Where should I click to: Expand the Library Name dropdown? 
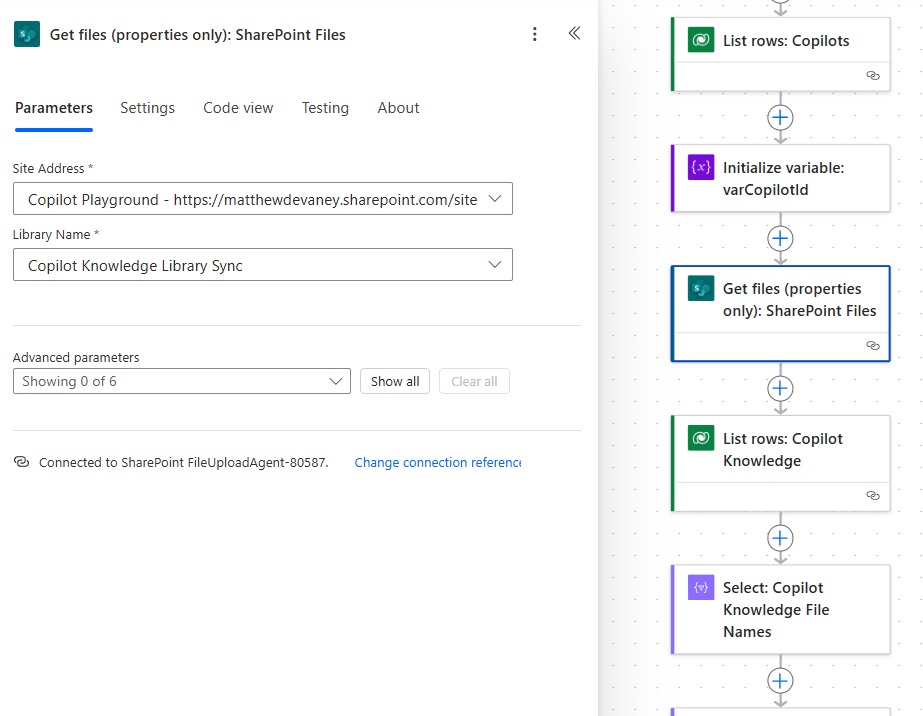tap(263, 265)
